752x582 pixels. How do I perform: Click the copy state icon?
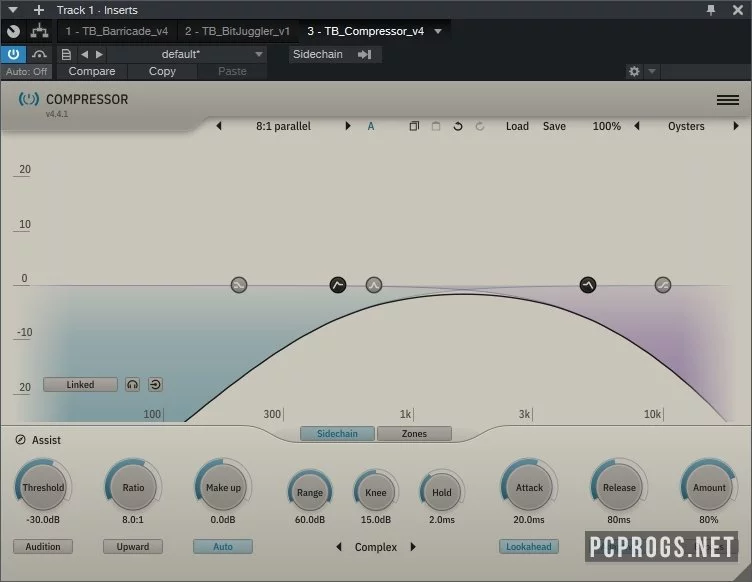(x=414, y=126)
